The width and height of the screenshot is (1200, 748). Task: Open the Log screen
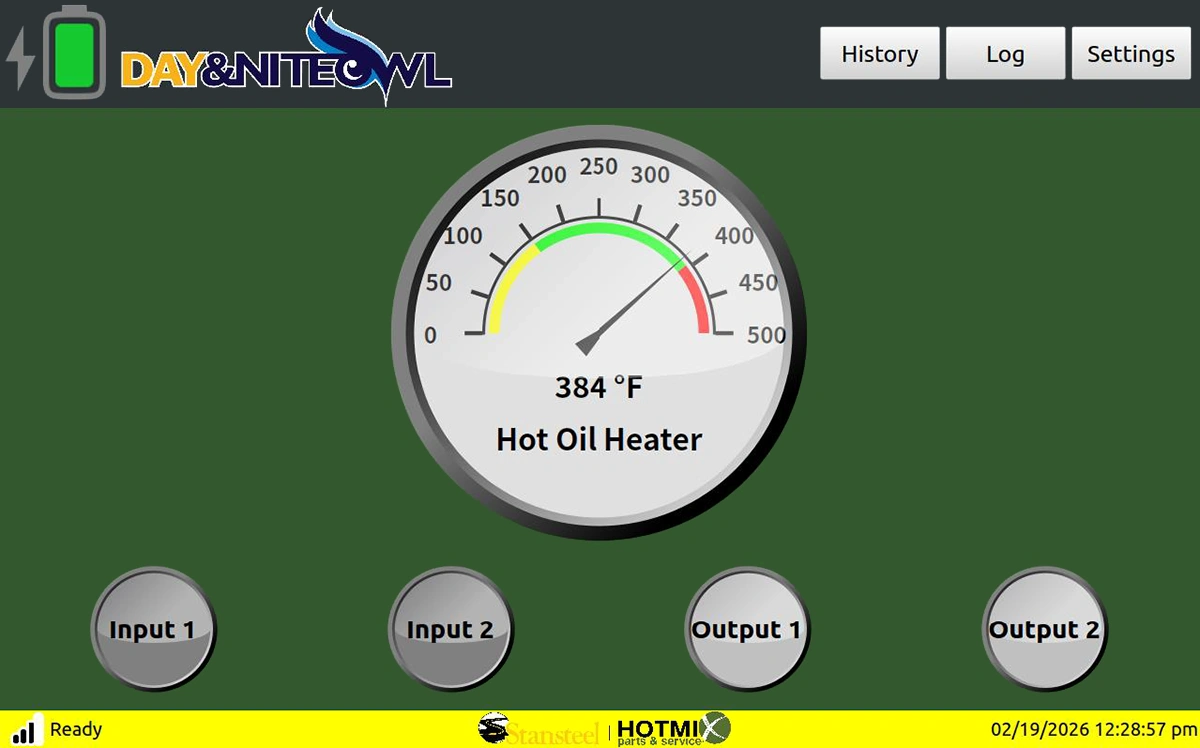1005,53
